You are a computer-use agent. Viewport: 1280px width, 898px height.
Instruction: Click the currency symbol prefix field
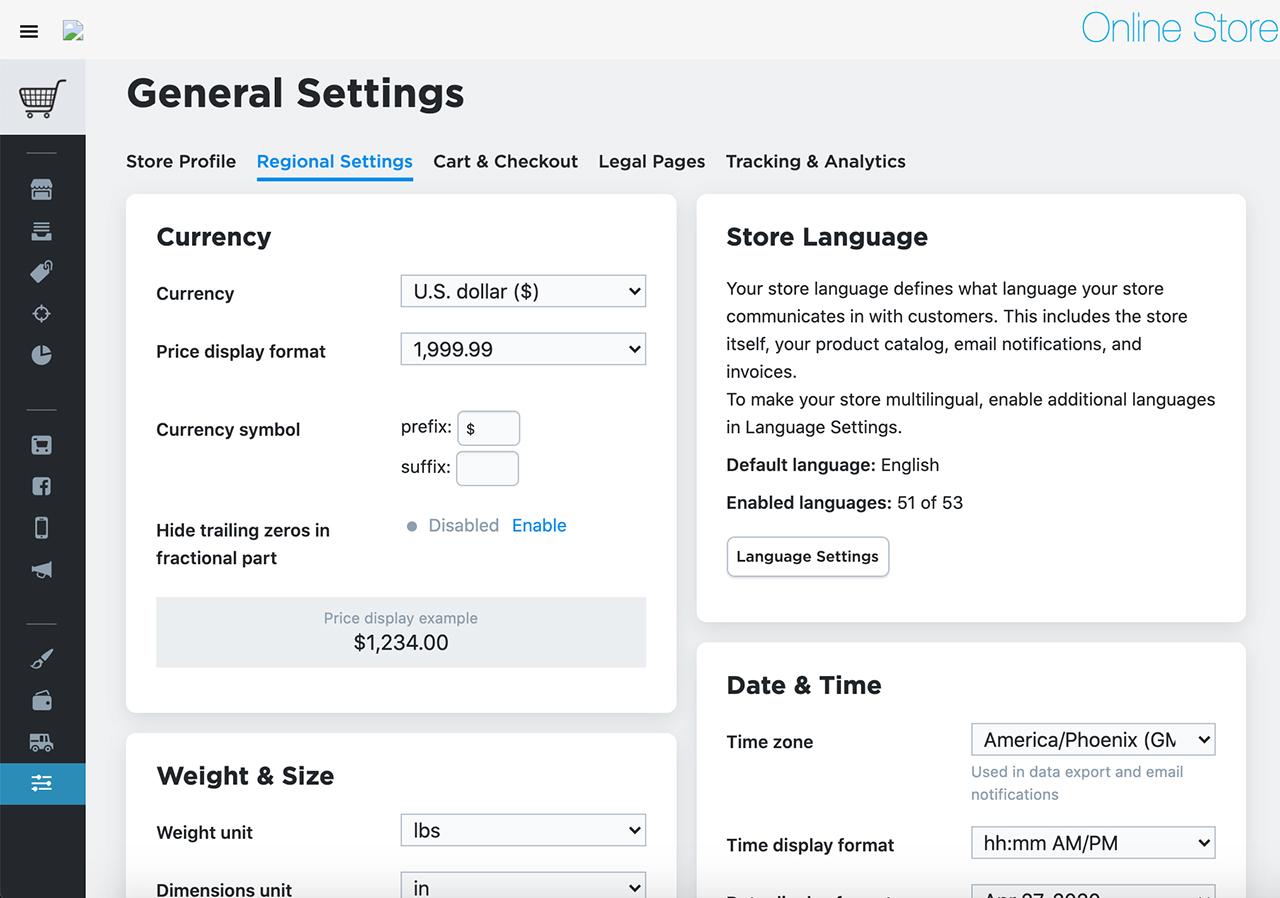pos(488,428)
